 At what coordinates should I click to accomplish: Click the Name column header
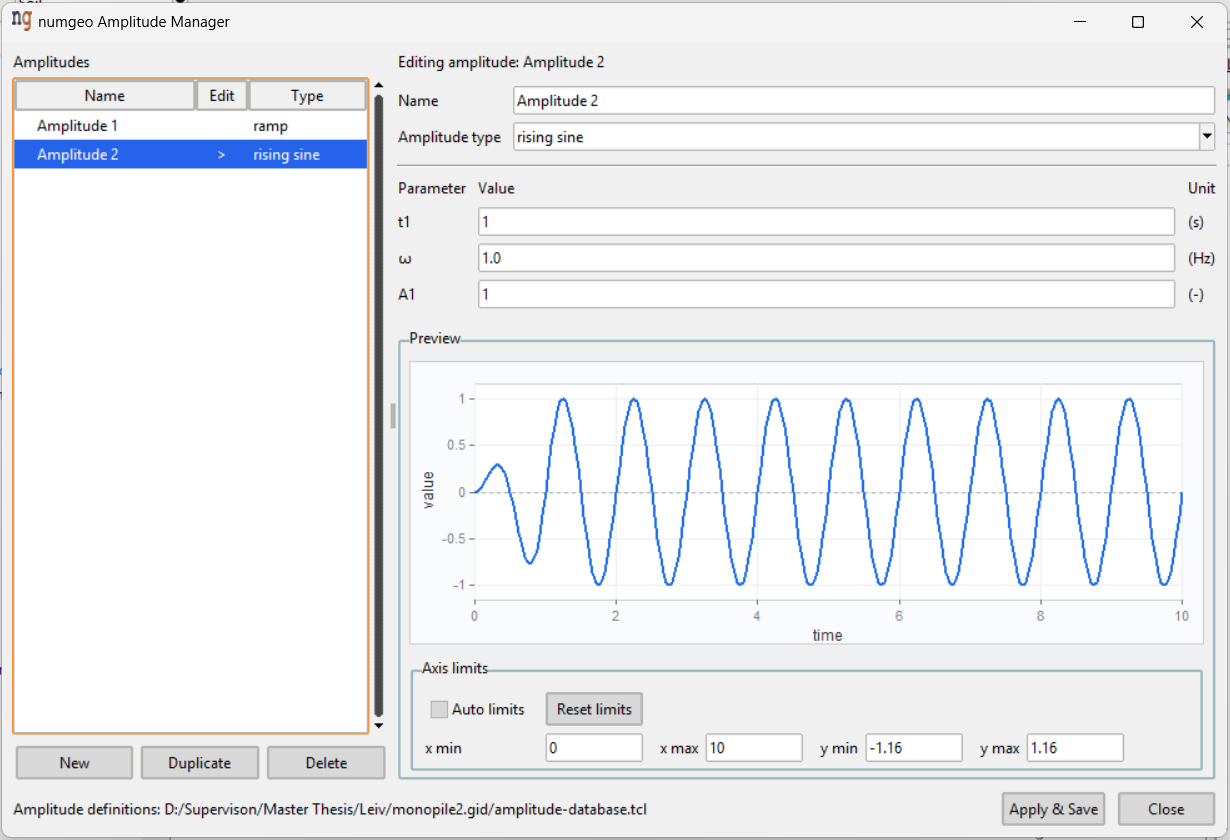105,96
